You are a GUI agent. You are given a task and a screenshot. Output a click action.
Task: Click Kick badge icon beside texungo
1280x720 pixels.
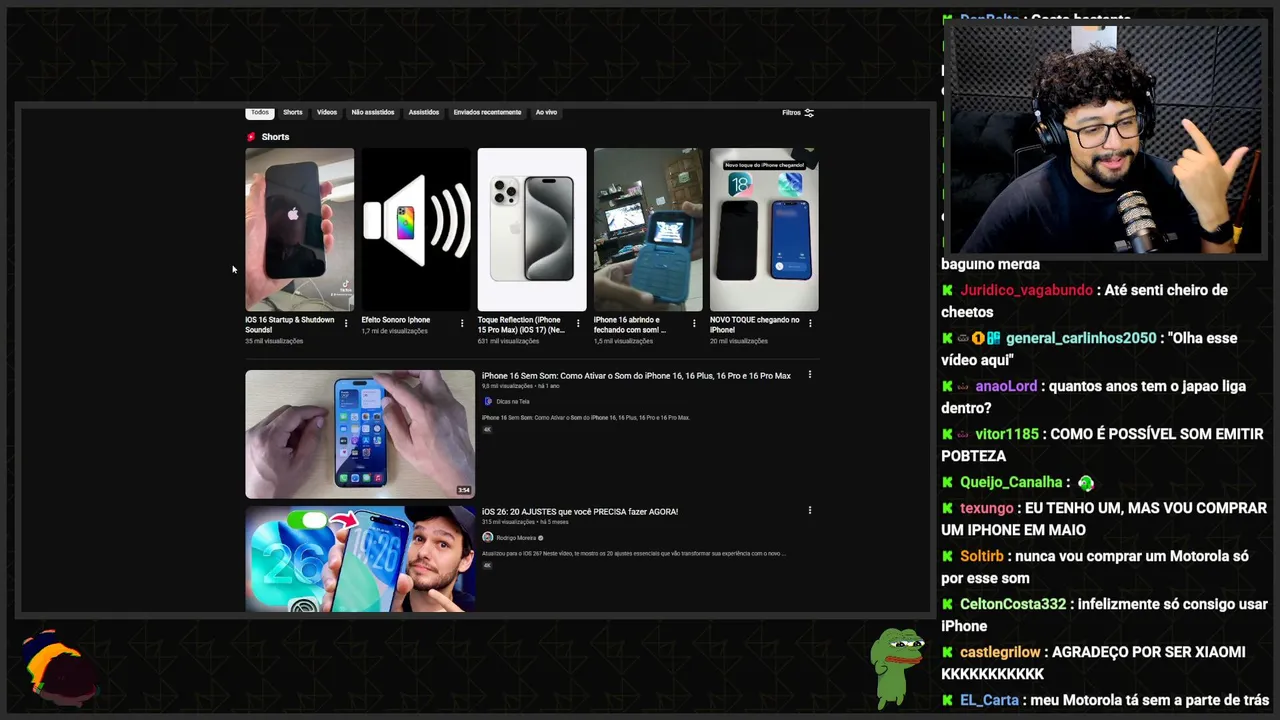pyautogui.click(x=947, y=508)
